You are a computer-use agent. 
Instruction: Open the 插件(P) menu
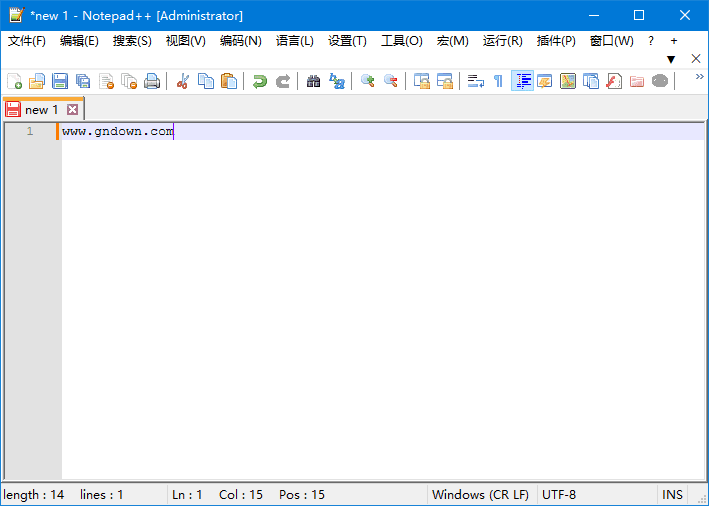point(556,41)
